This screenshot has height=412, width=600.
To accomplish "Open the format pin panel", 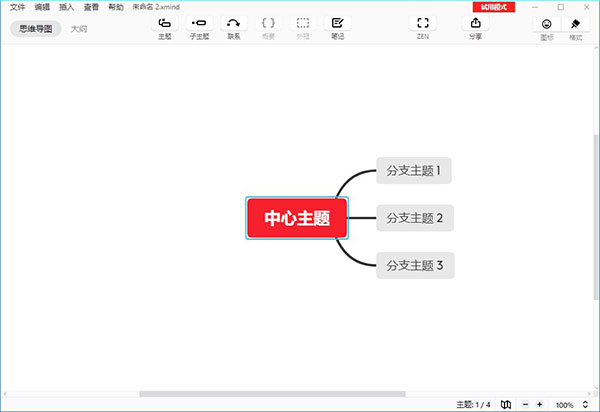I will (x=575, y=24).
